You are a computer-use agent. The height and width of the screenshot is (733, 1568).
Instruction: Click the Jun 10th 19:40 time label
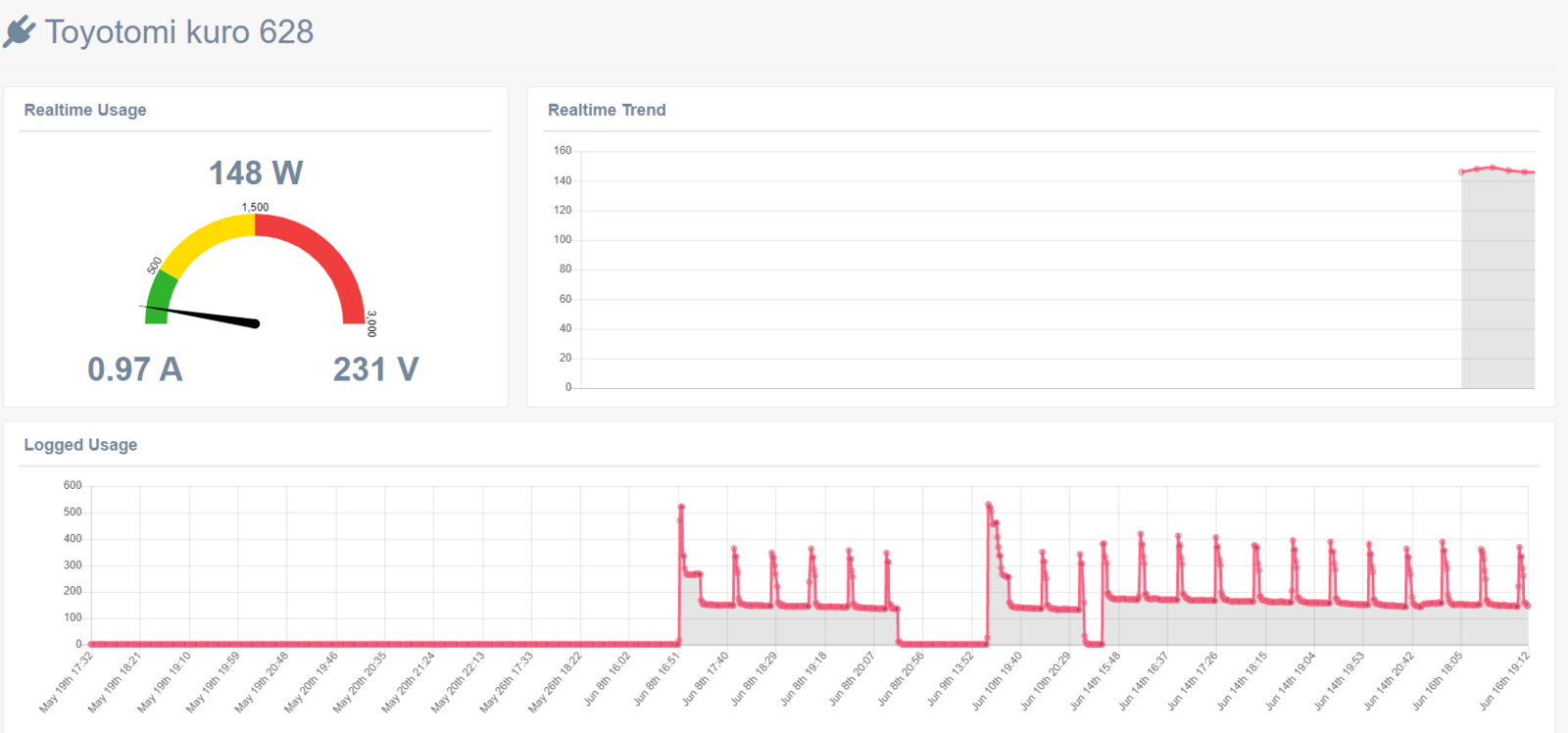click(998, 681)
